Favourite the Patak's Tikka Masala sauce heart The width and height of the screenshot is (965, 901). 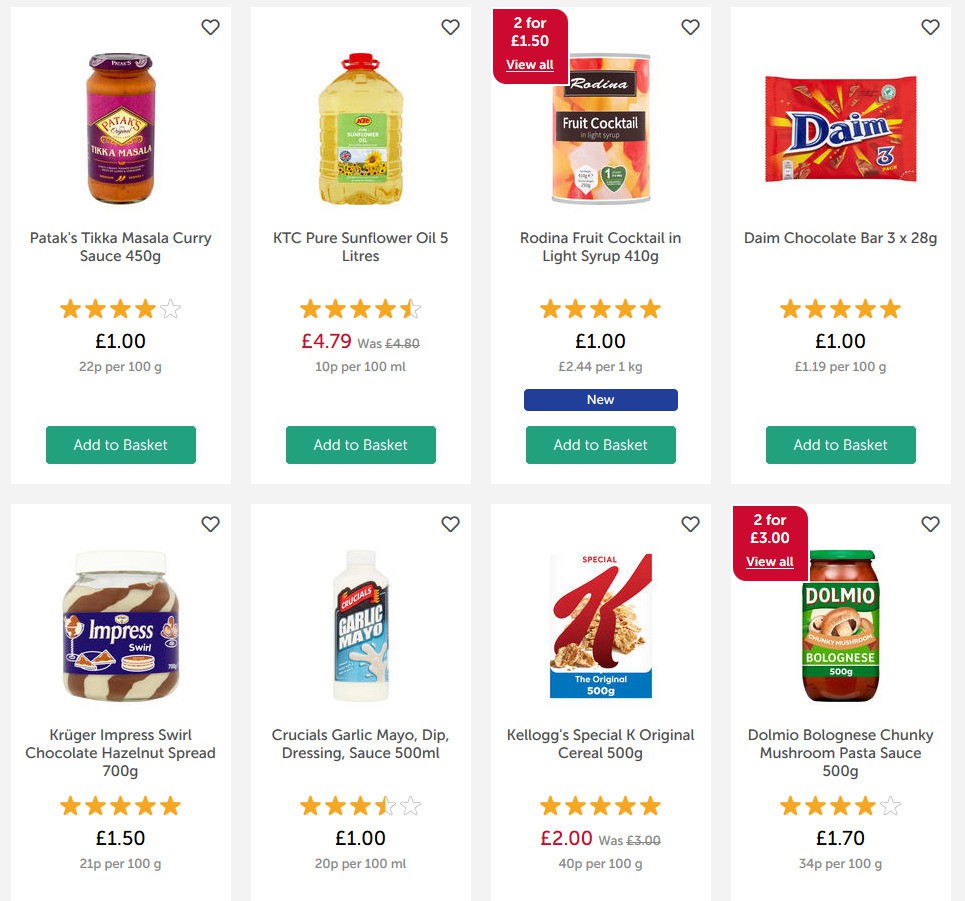210,27
